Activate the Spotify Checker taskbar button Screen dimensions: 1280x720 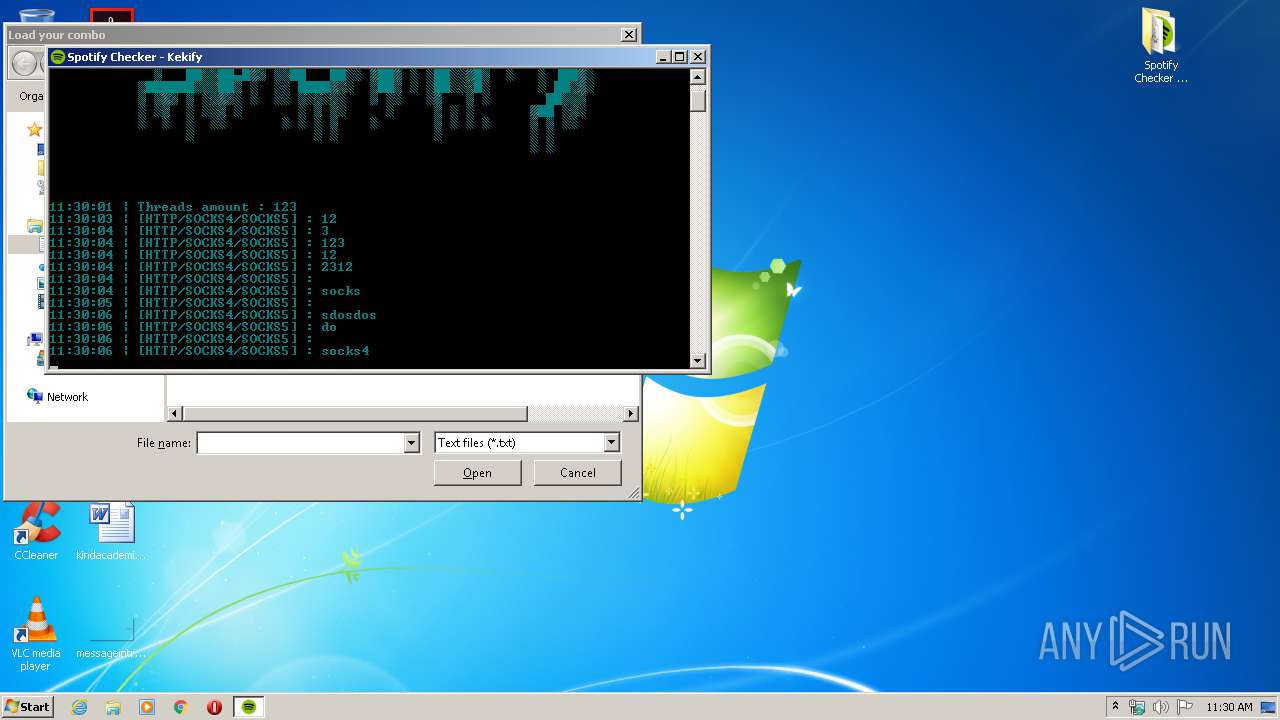click(249, 707)
